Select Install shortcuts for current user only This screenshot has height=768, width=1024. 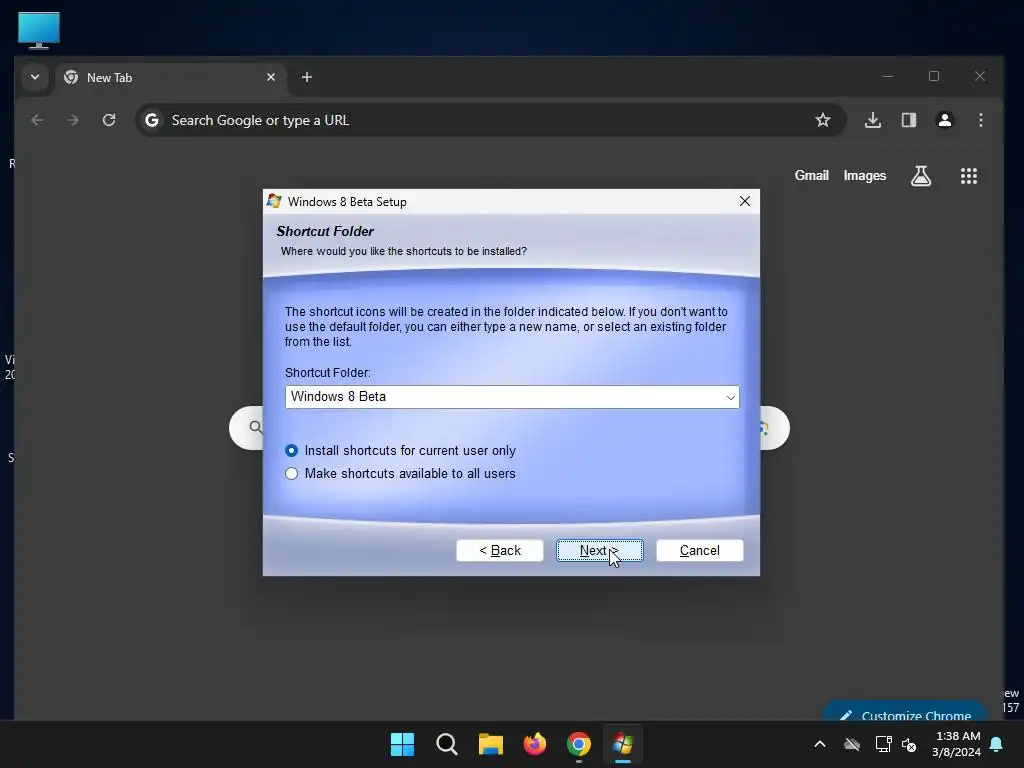tap(400, 451)
